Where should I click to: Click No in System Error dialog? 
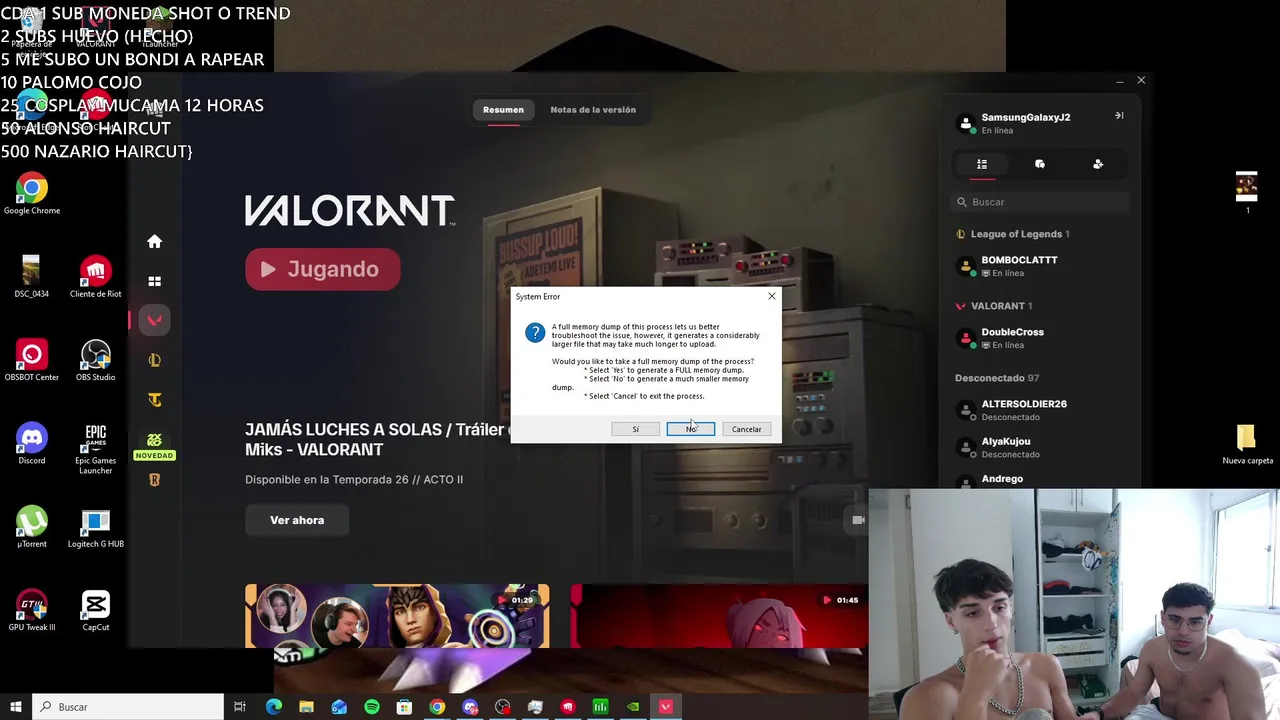pos(690,429)
